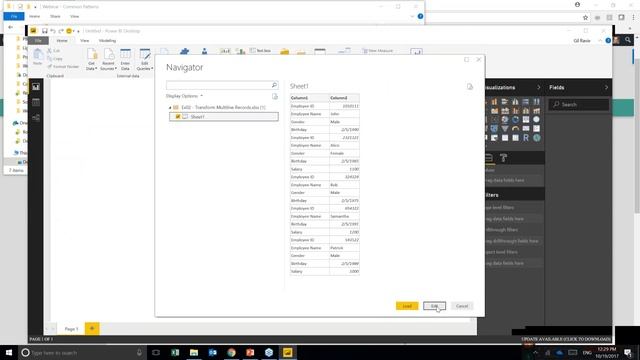Open Chrome from the taskbar

click(231, 352)
